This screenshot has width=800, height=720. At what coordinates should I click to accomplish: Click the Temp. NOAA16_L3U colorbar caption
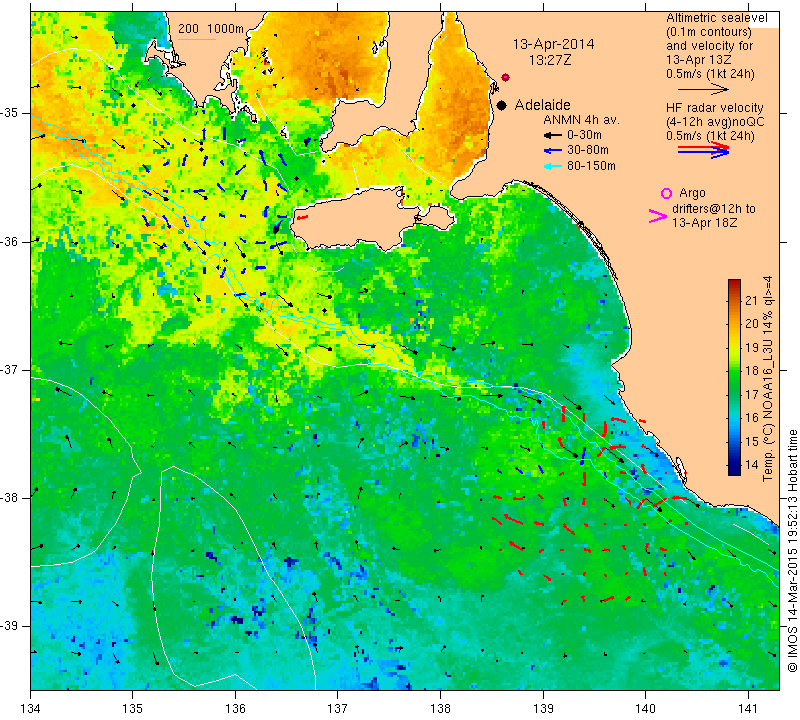pos(768,379)
